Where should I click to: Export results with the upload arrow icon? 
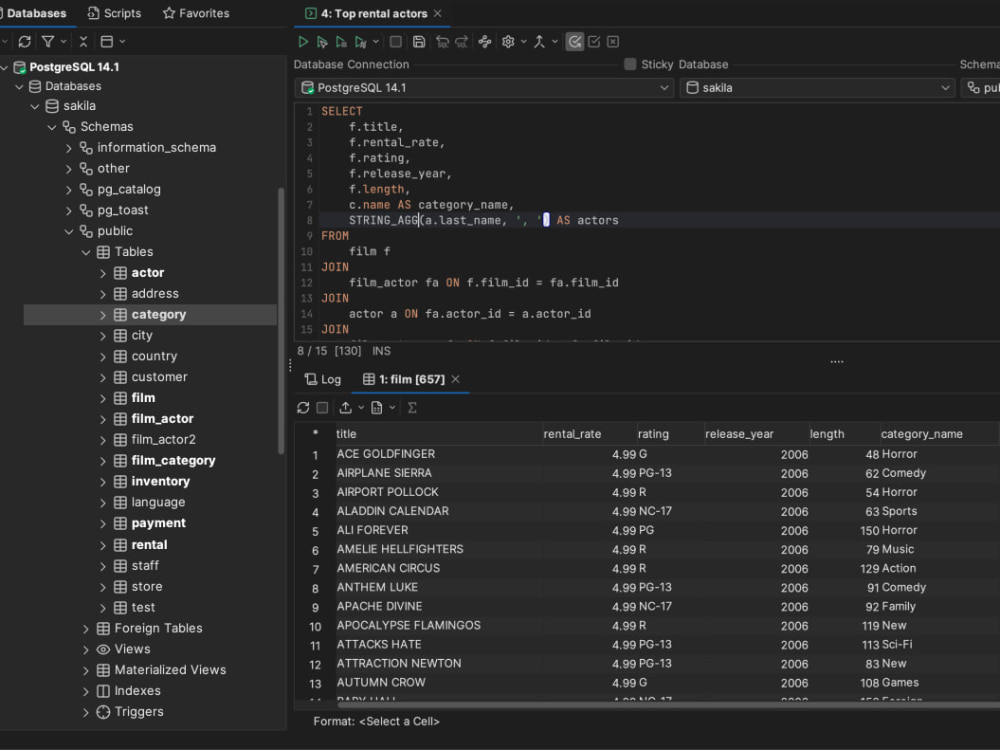tap(346, 408)
